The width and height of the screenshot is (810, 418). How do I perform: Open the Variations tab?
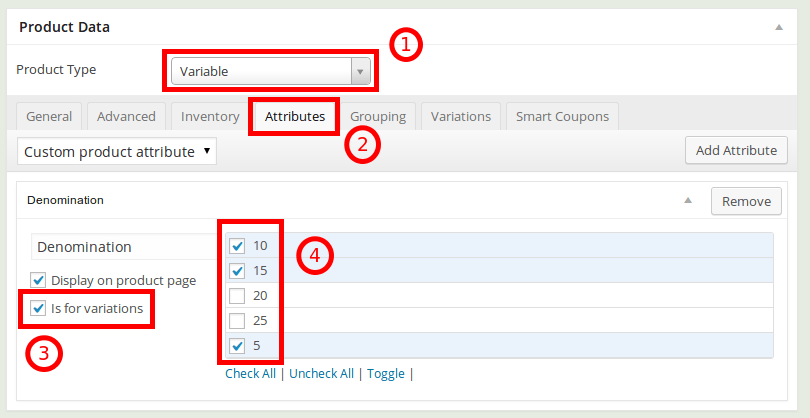461,116
